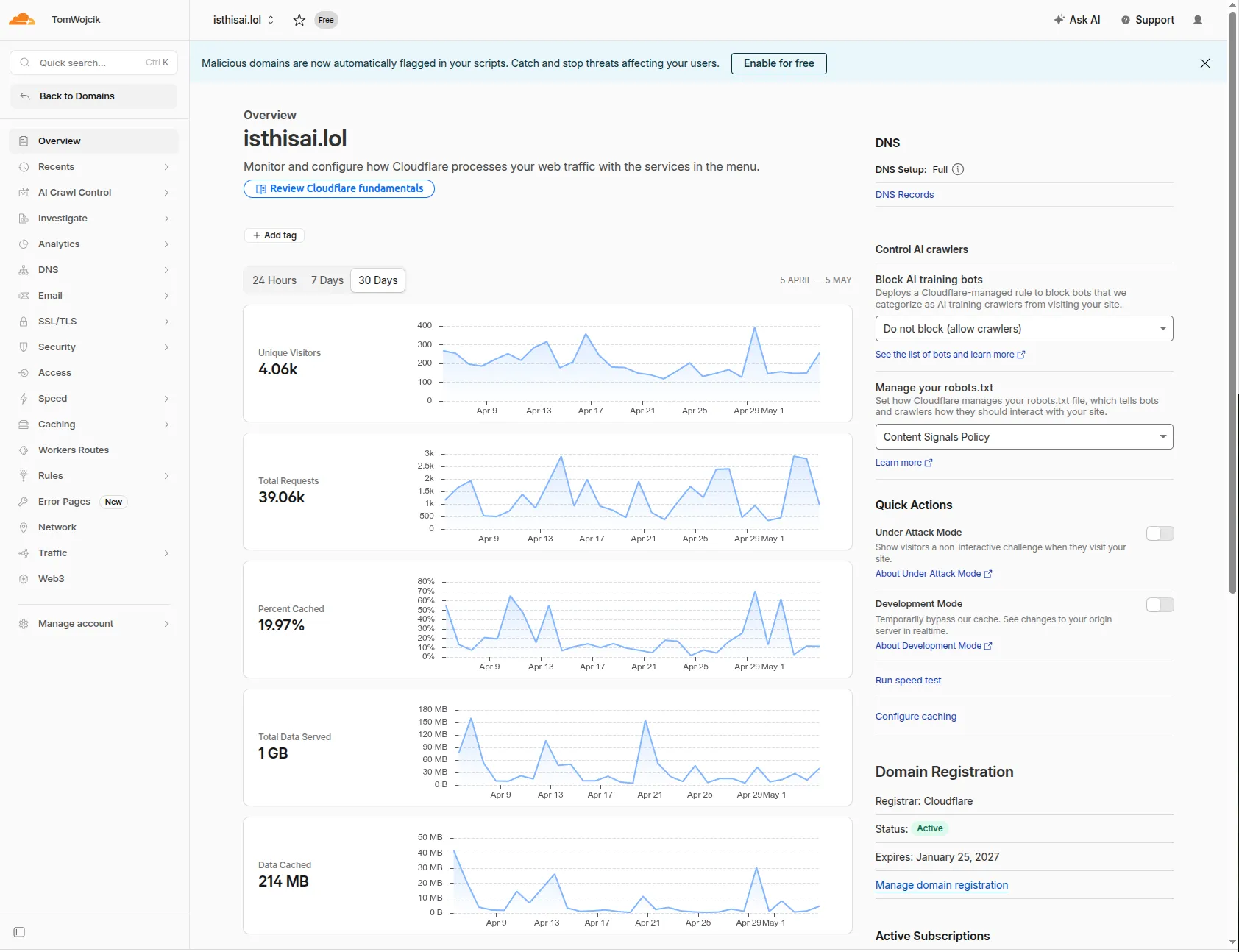Click the Free plan badge
Viewport: 1239px width, 952px height.
click(x=326, y=20)
